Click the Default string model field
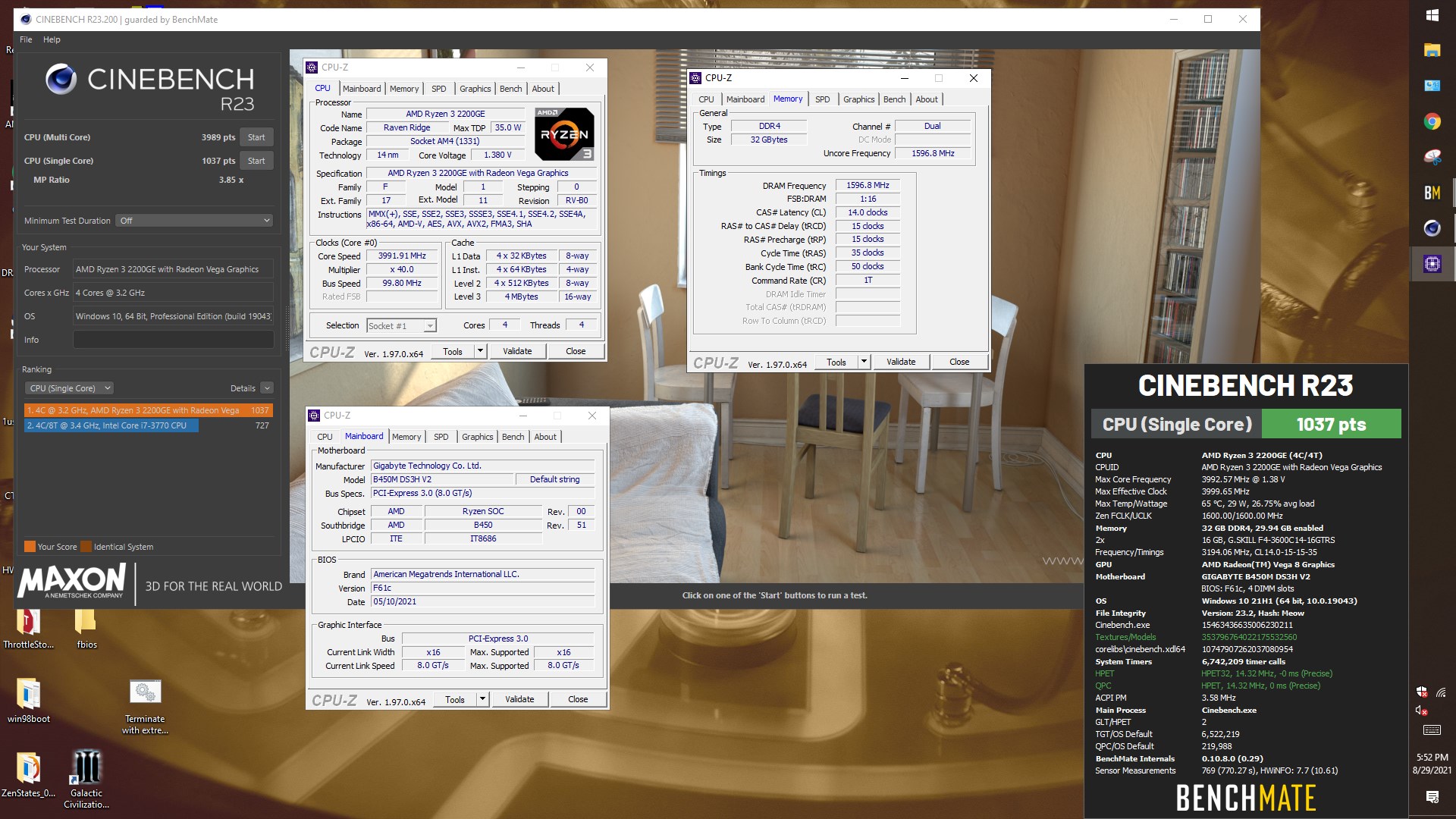This screenshot has height=819, width=1456. coord(554,479)
